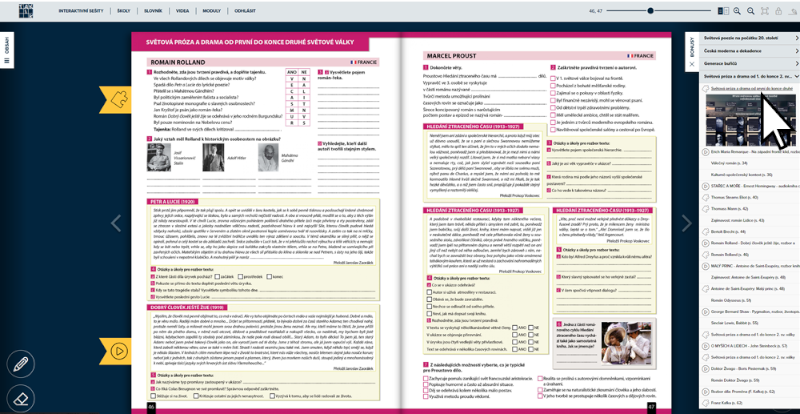
Task: Open puzzle icon next to Bertolt Brecht
Action: (706, 232)
